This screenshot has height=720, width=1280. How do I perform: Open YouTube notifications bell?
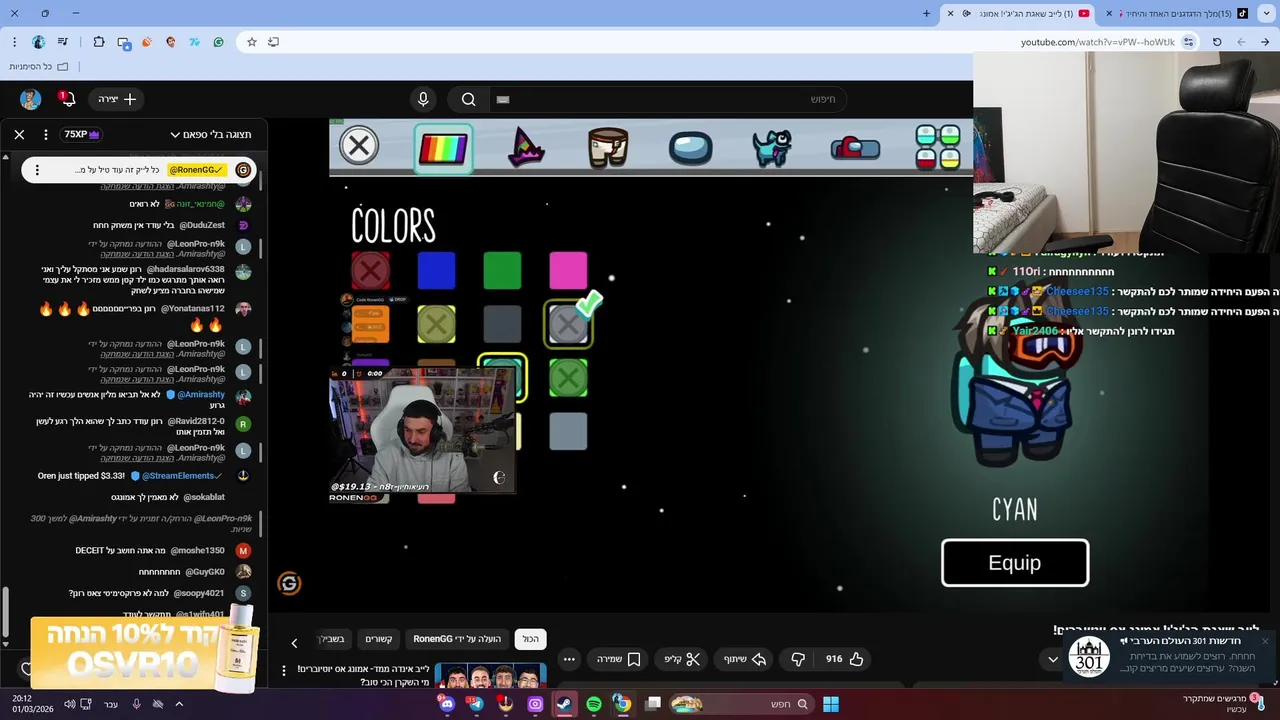point(67,99)
